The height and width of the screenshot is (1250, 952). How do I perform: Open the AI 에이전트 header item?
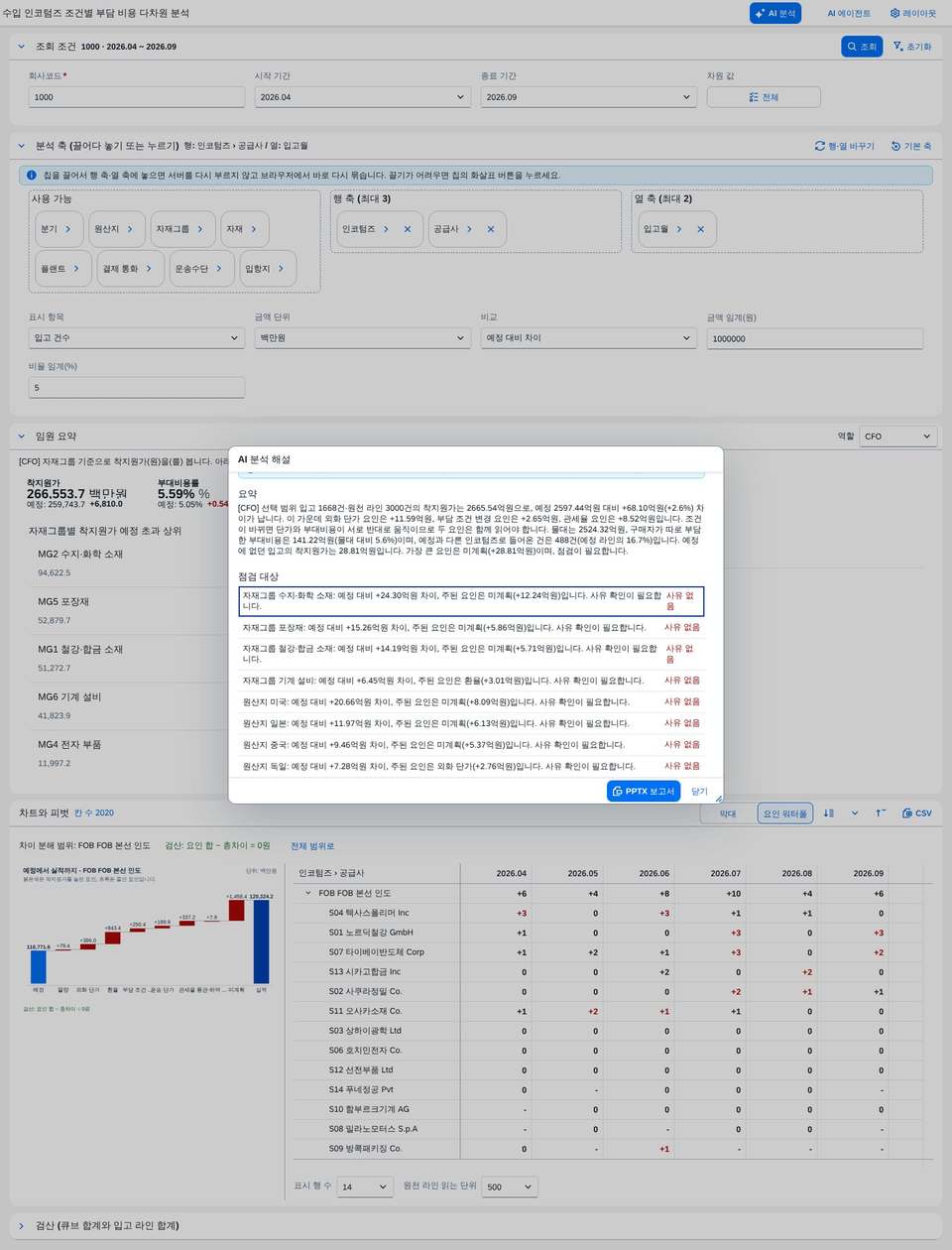point(849,13)
